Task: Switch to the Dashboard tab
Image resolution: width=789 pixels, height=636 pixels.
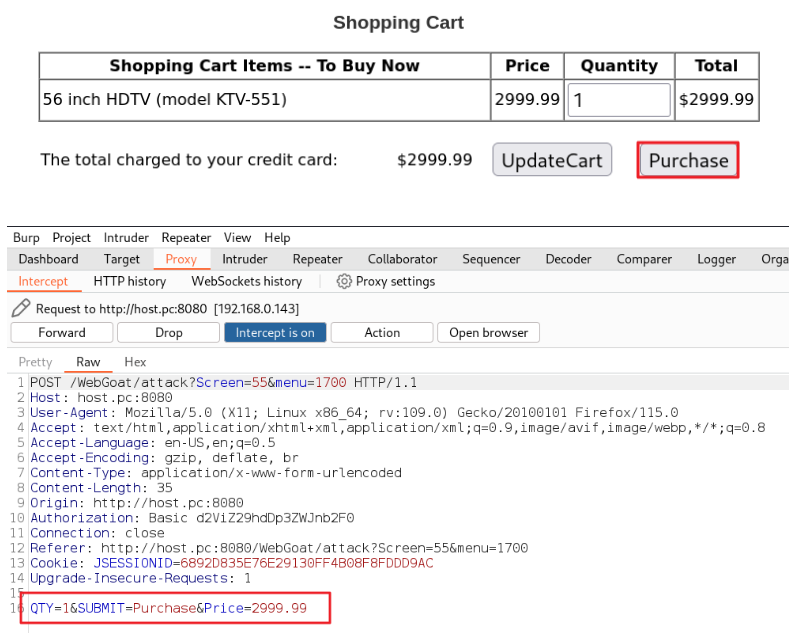Action: tap(48, 259)
